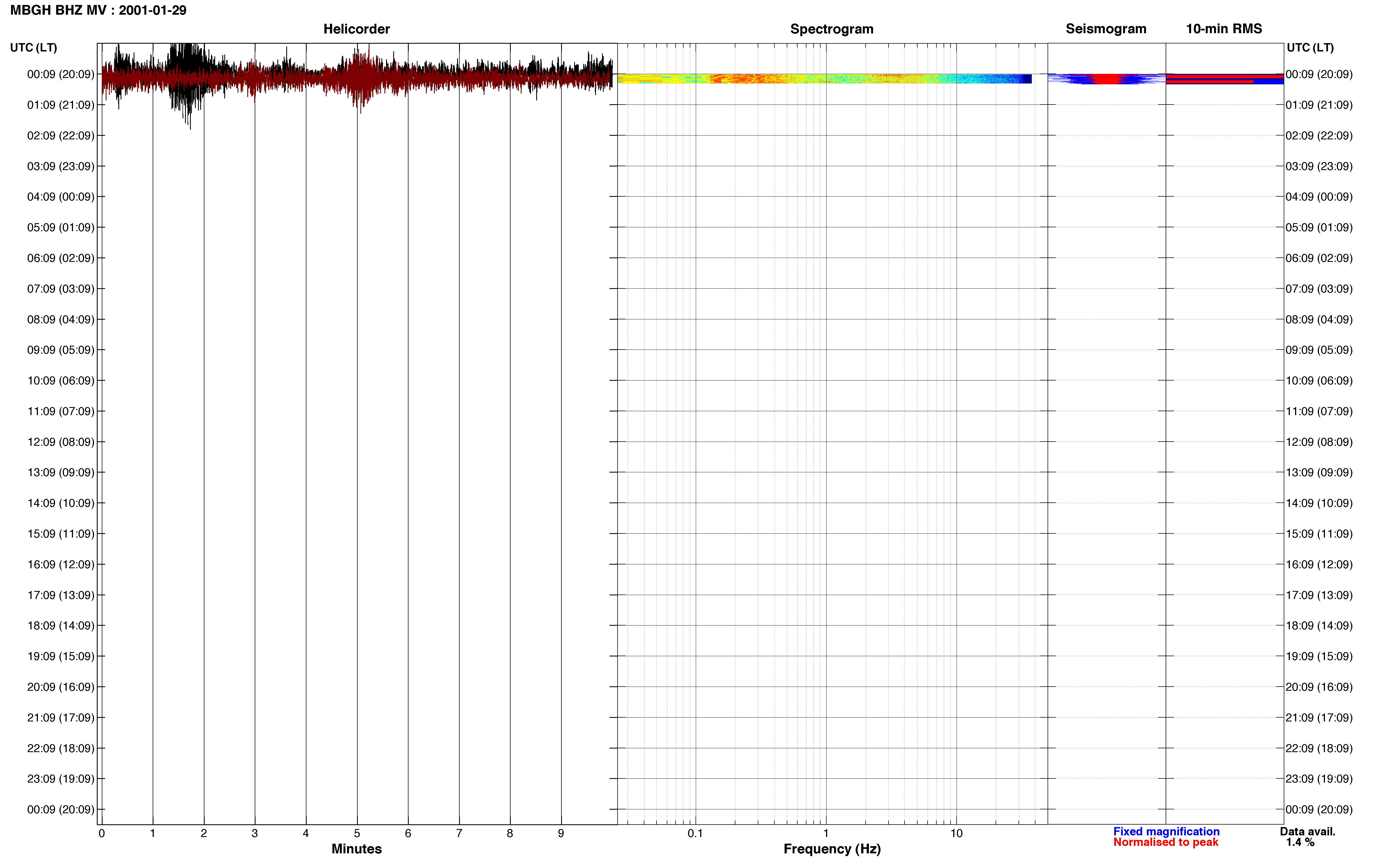Click '08:09 (04:09)' on the helicorder time axis

(60, 319)
